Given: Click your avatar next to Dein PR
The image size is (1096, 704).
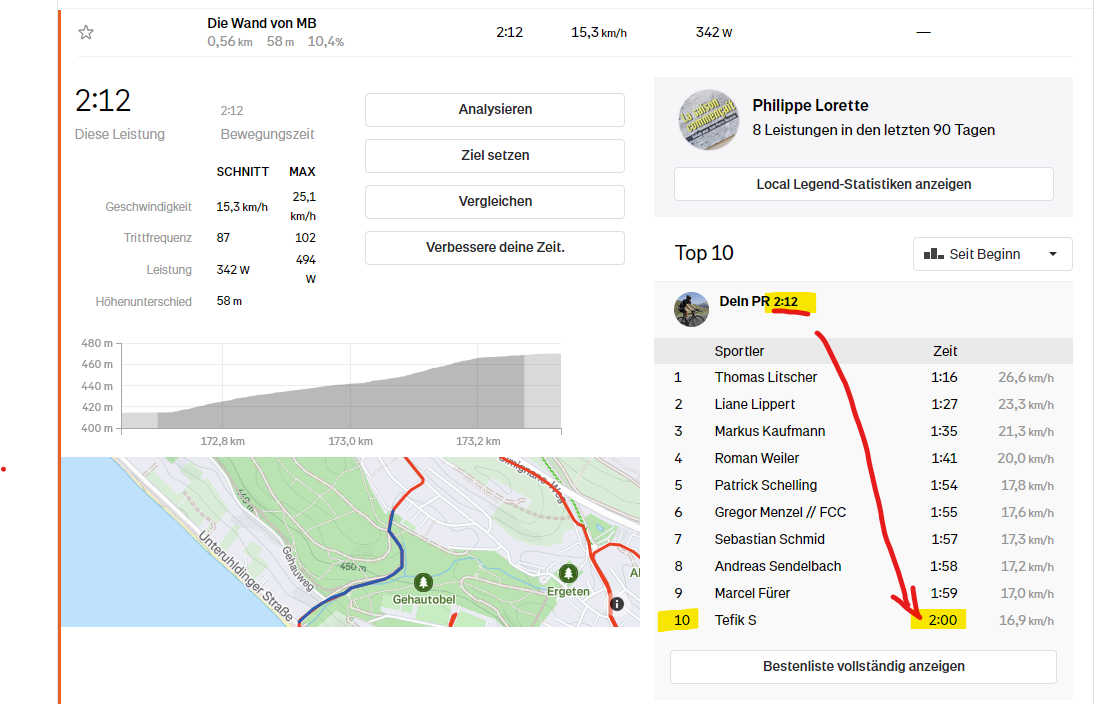Looking at the screenshot, I should tap(691, 309).
